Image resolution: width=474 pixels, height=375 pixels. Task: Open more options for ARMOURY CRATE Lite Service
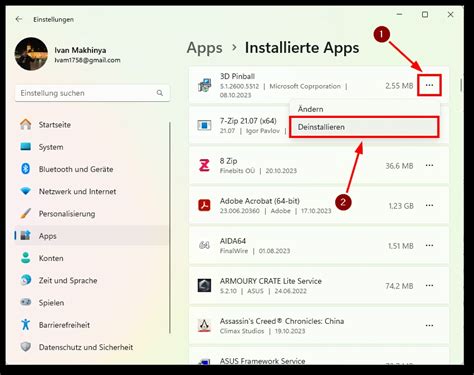tap(429, 285)
